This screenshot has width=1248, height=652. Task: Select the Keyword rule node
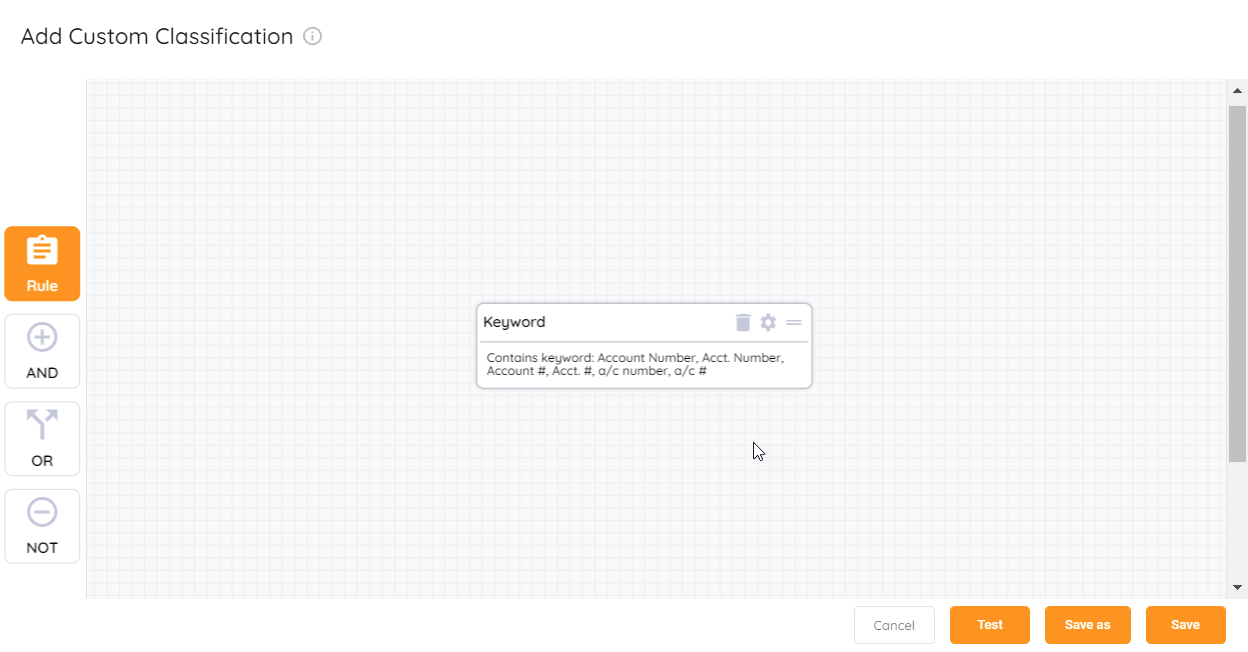[644, 345]
